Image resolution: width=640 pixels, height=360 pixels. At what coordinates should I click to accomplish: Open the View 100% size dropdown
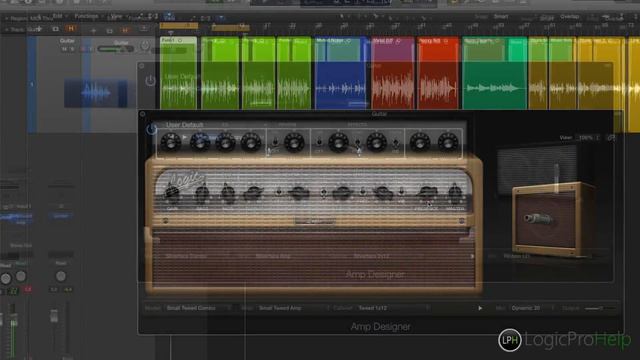click(587, 138)
